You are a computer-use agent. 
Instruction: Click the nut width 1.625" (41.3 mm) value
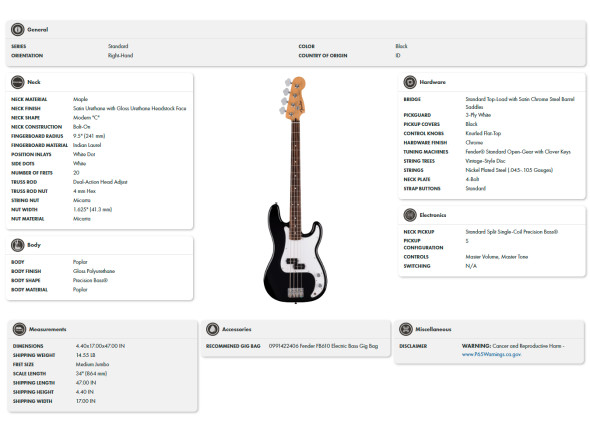pos(92,209)
